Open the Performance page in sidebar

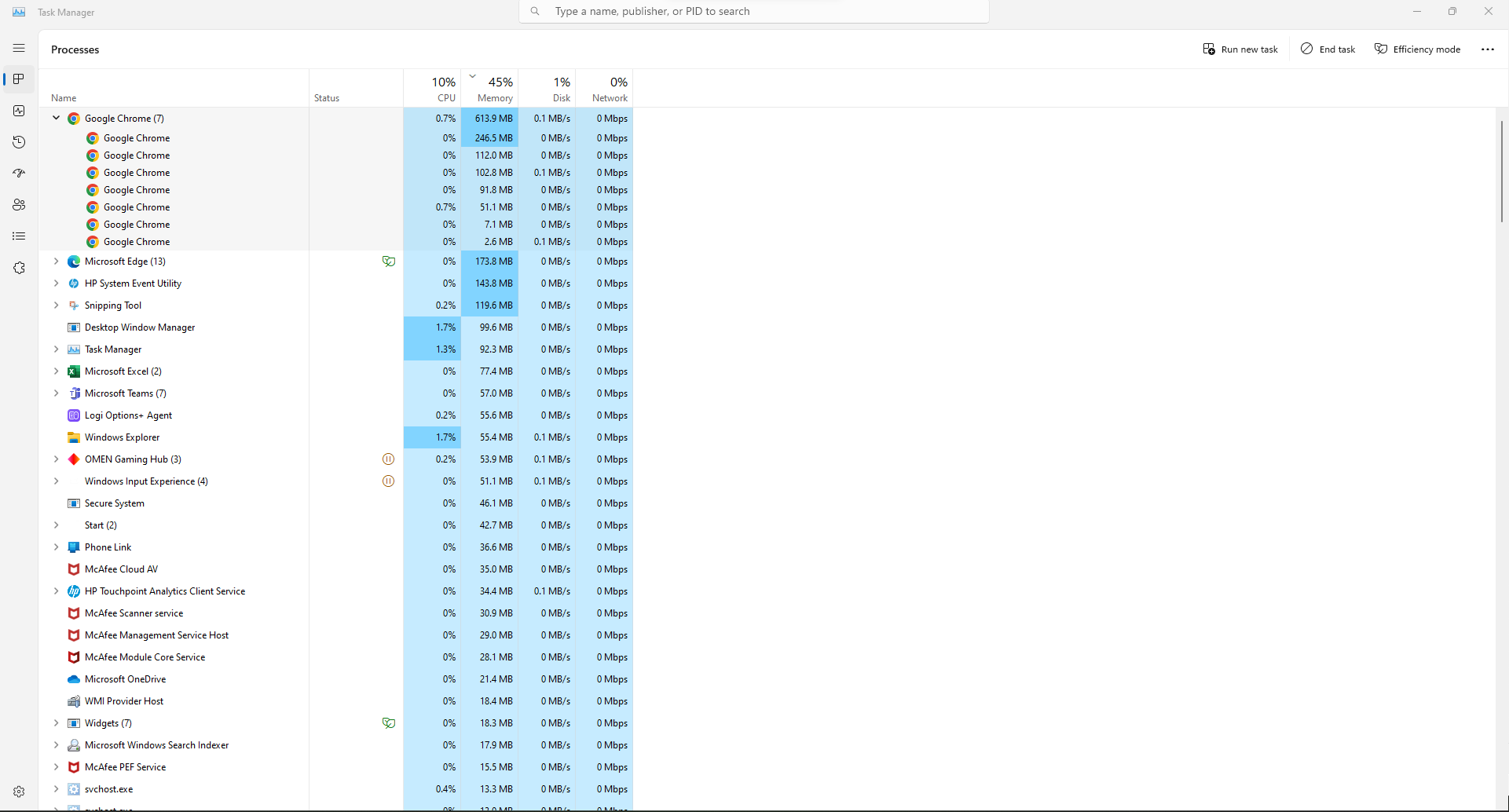[19, 111]
